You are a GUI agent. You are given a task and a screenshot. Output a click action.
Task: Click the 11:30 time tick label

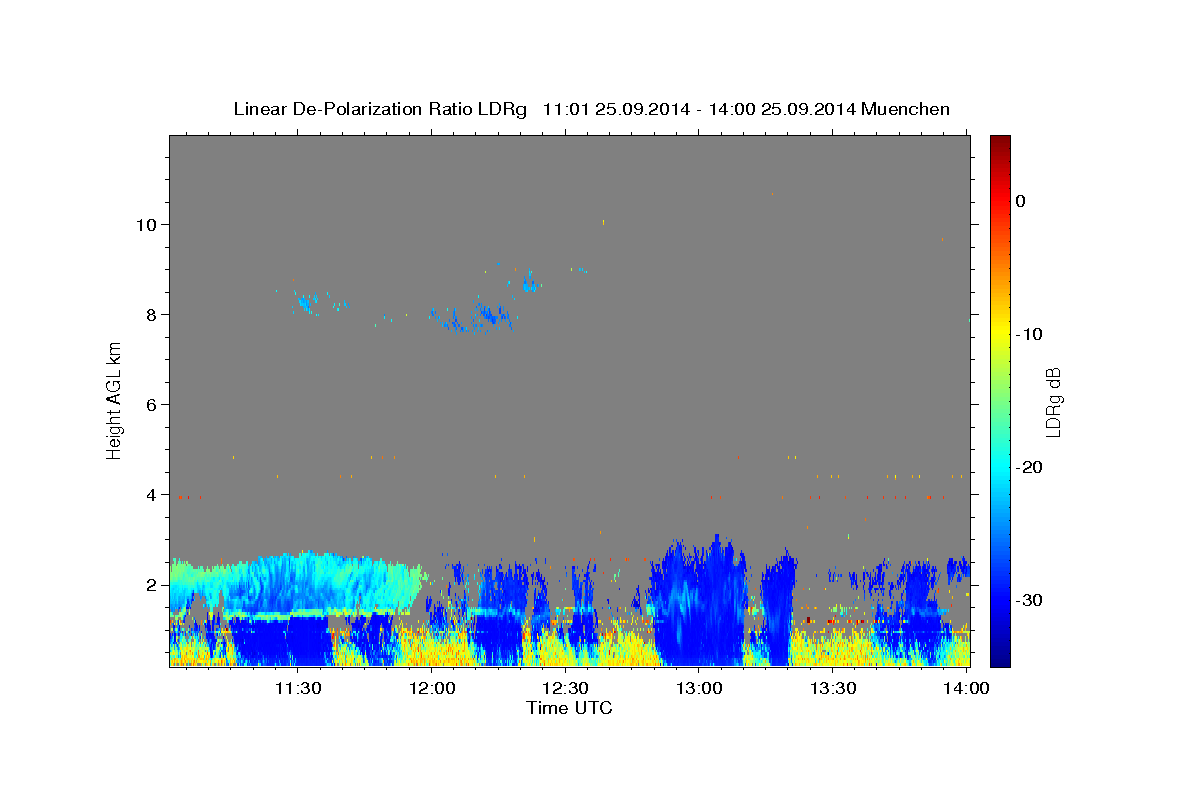298,689
